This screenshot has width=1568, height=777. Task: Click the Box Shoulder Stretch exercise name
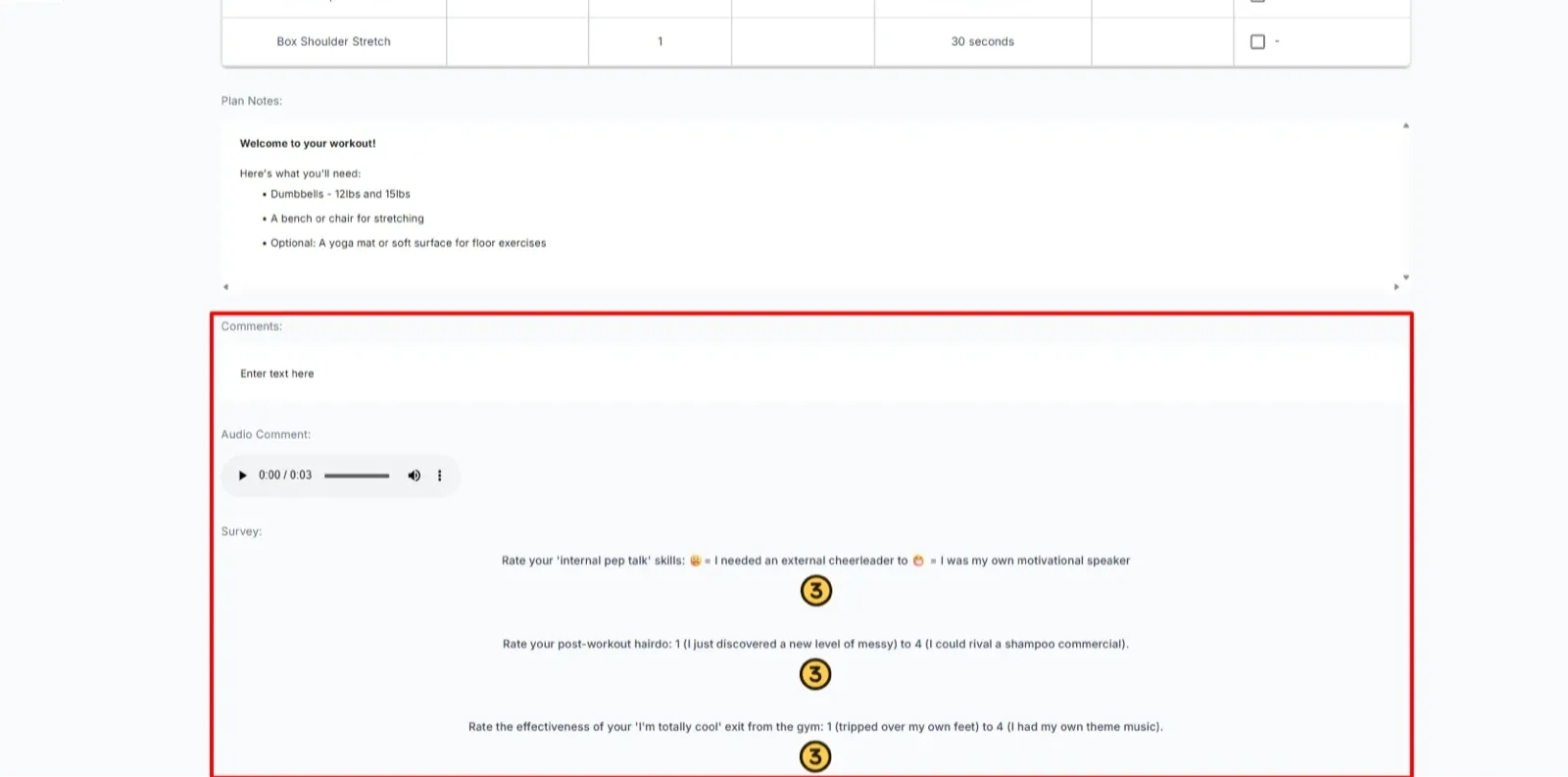[333, 41]
